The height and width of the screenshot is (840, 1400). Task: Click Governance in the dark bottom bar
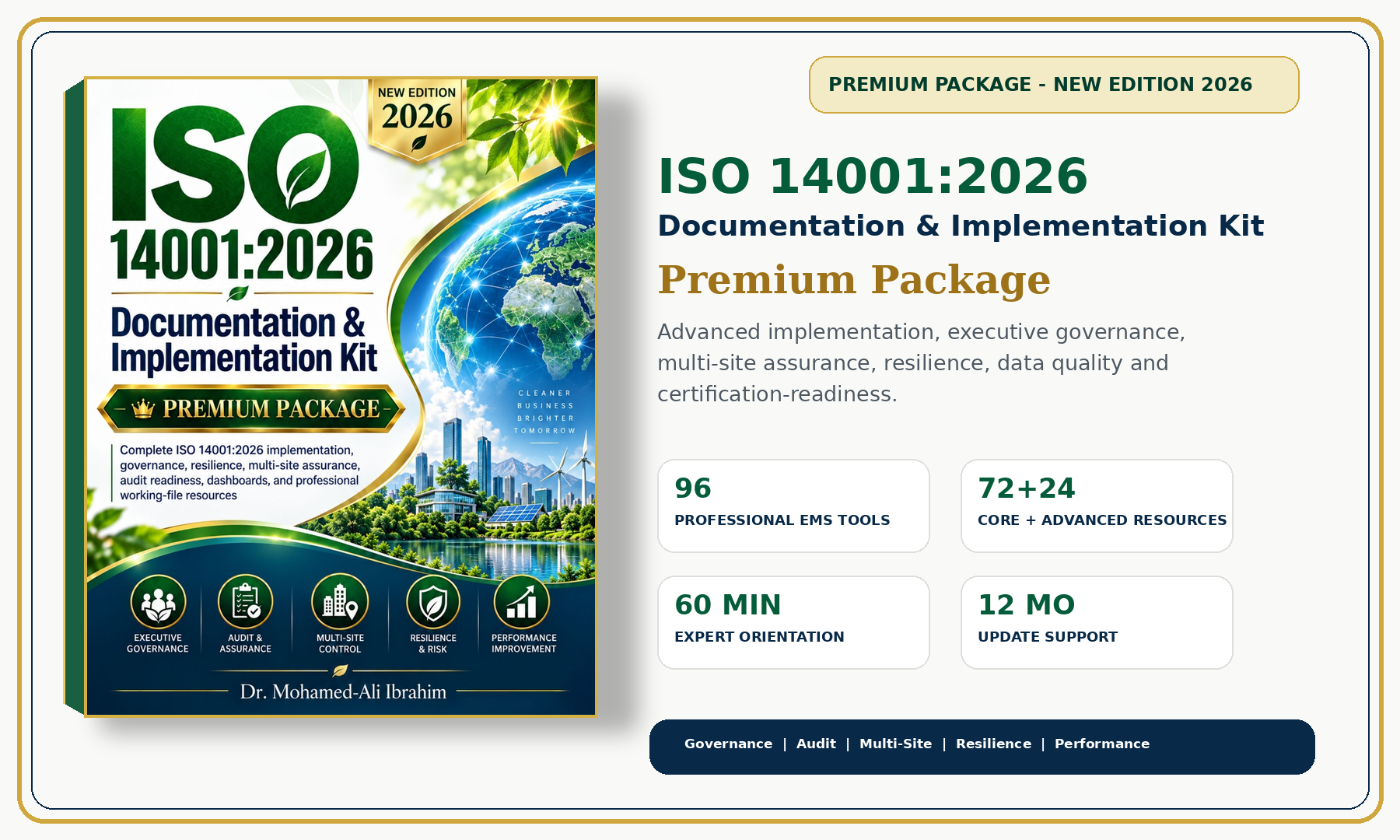click(728, 744)
